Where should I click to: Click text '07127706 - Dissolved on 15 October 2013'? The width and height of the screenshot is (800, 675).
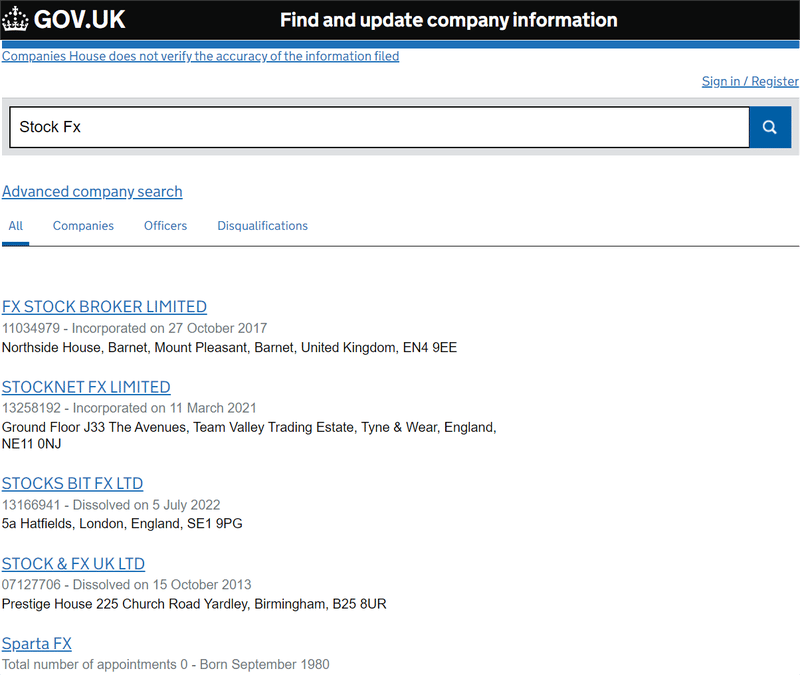127,585
